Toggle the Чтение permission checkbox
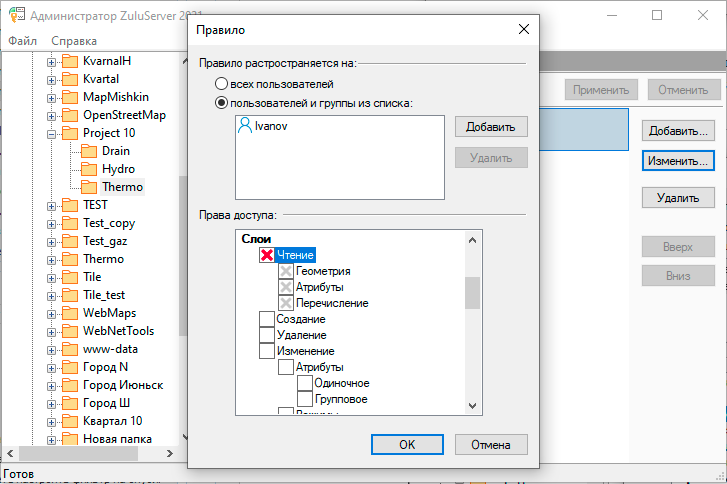727x484 pixels. [x=267, y=256]
